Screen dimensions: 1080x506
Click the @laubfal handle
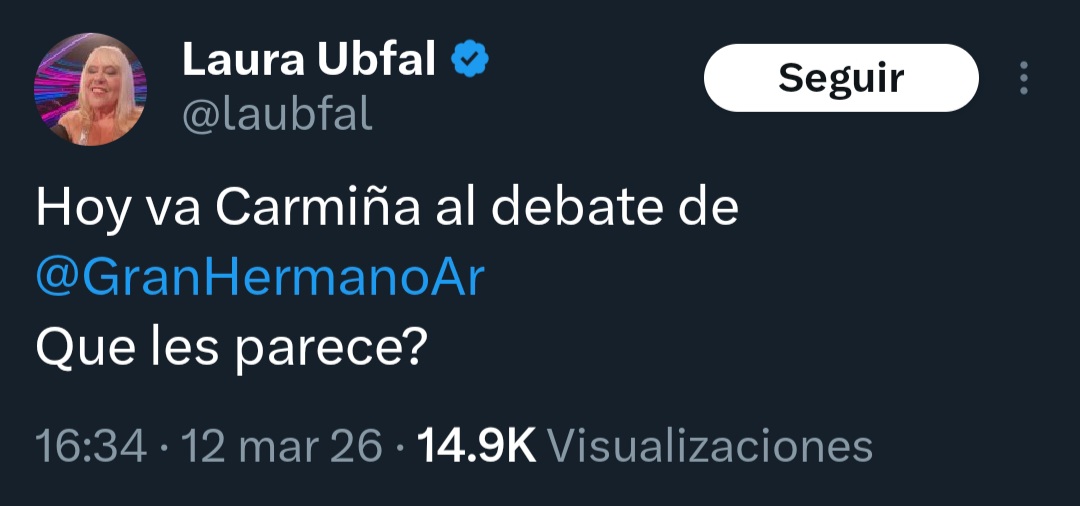pyautogui.click(x=277, y=116)
